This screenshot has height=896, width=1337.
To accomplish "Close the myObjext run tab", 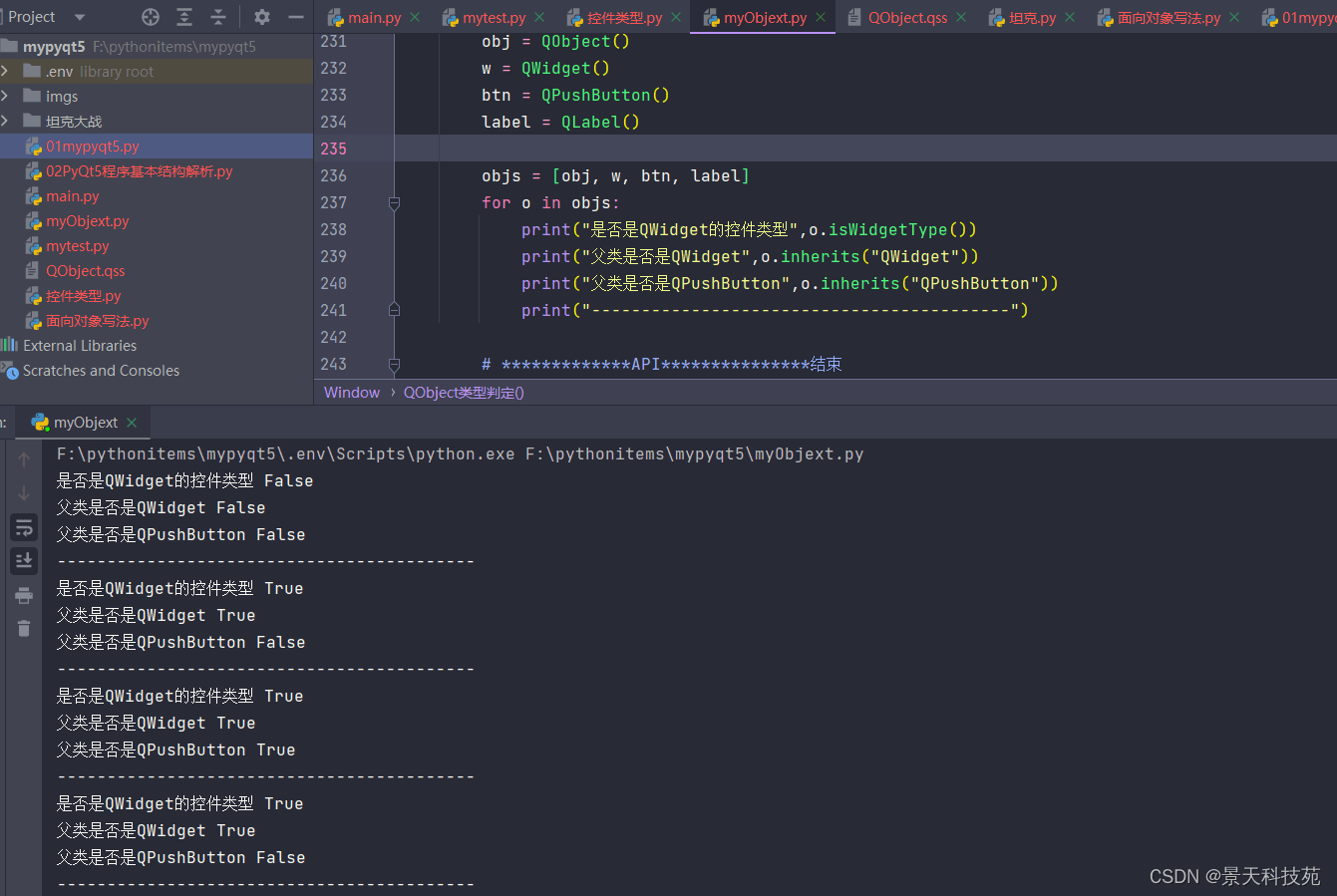I will coord(132,423).
